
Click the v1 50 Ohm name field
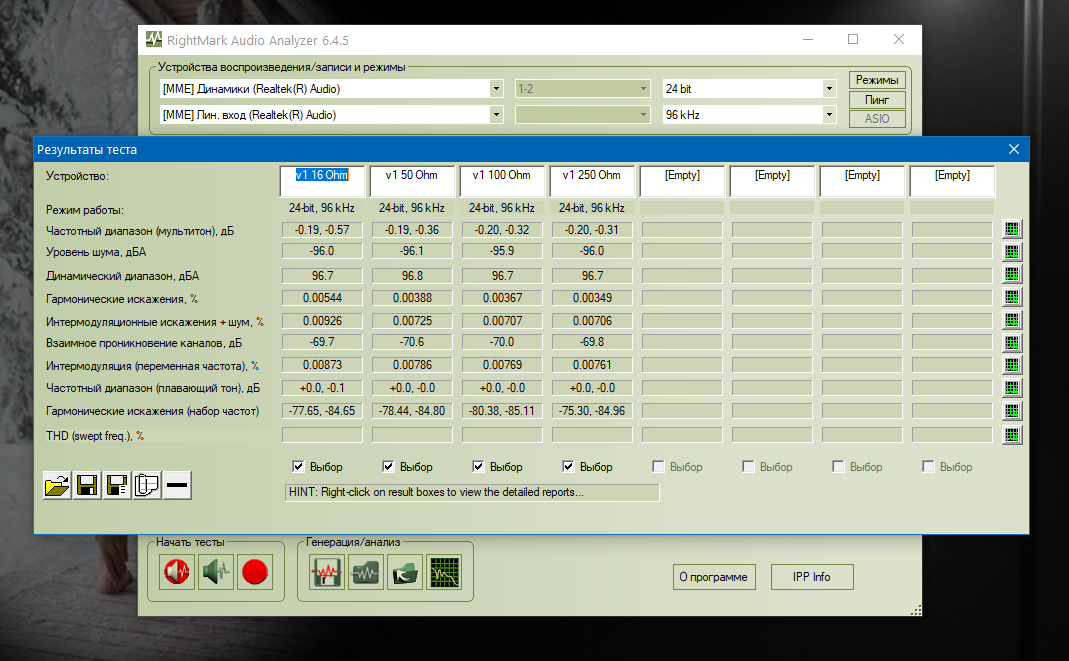coord(412,181)
